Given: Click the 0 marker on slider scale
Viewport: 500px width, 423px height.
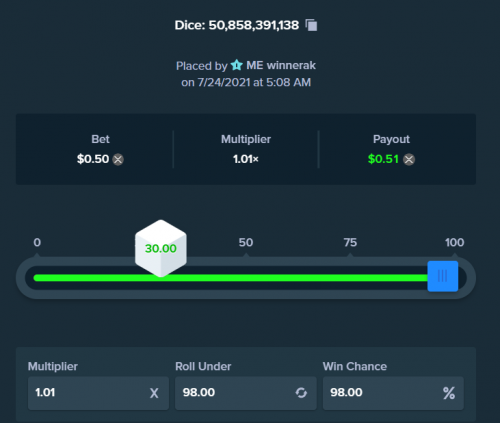Looking at the screenshot, I should (37, 242).
